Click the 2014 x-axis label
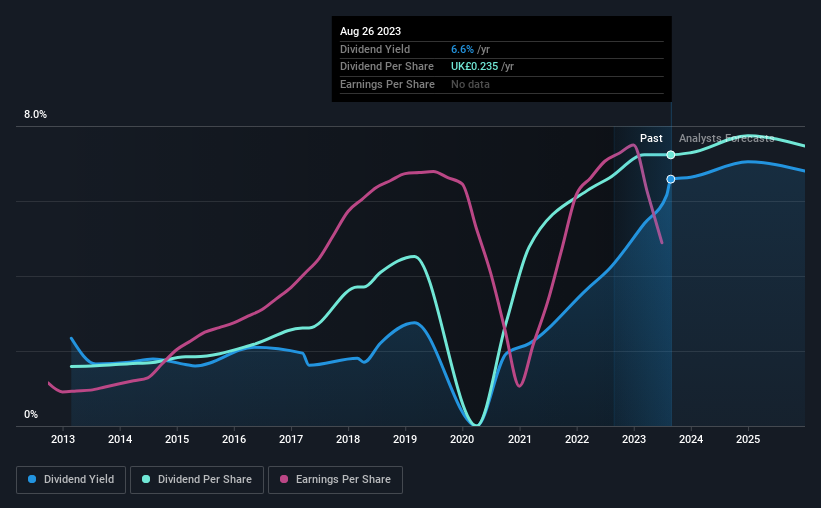 coord(120,439)
